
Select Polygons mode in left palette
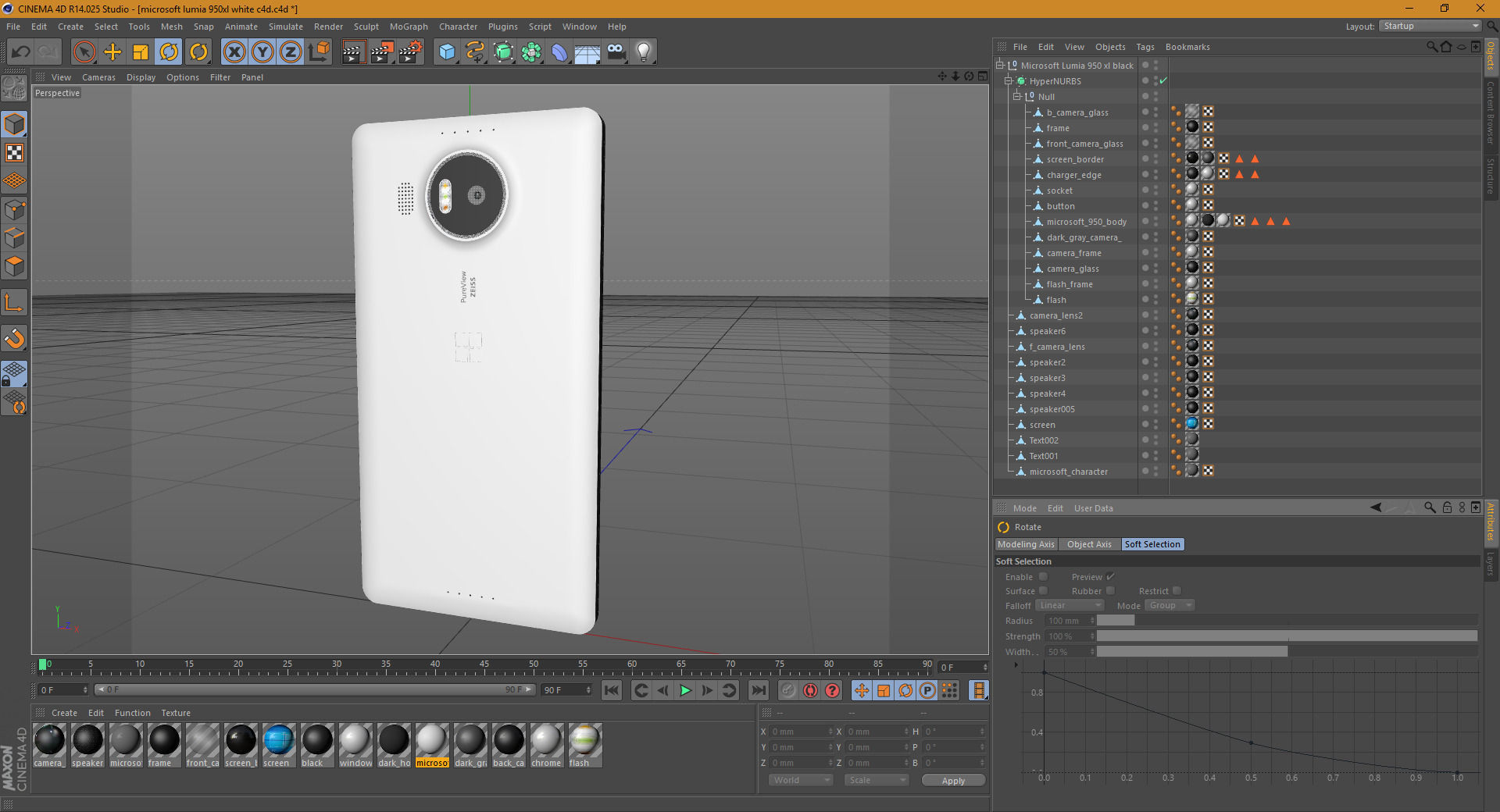15,266
